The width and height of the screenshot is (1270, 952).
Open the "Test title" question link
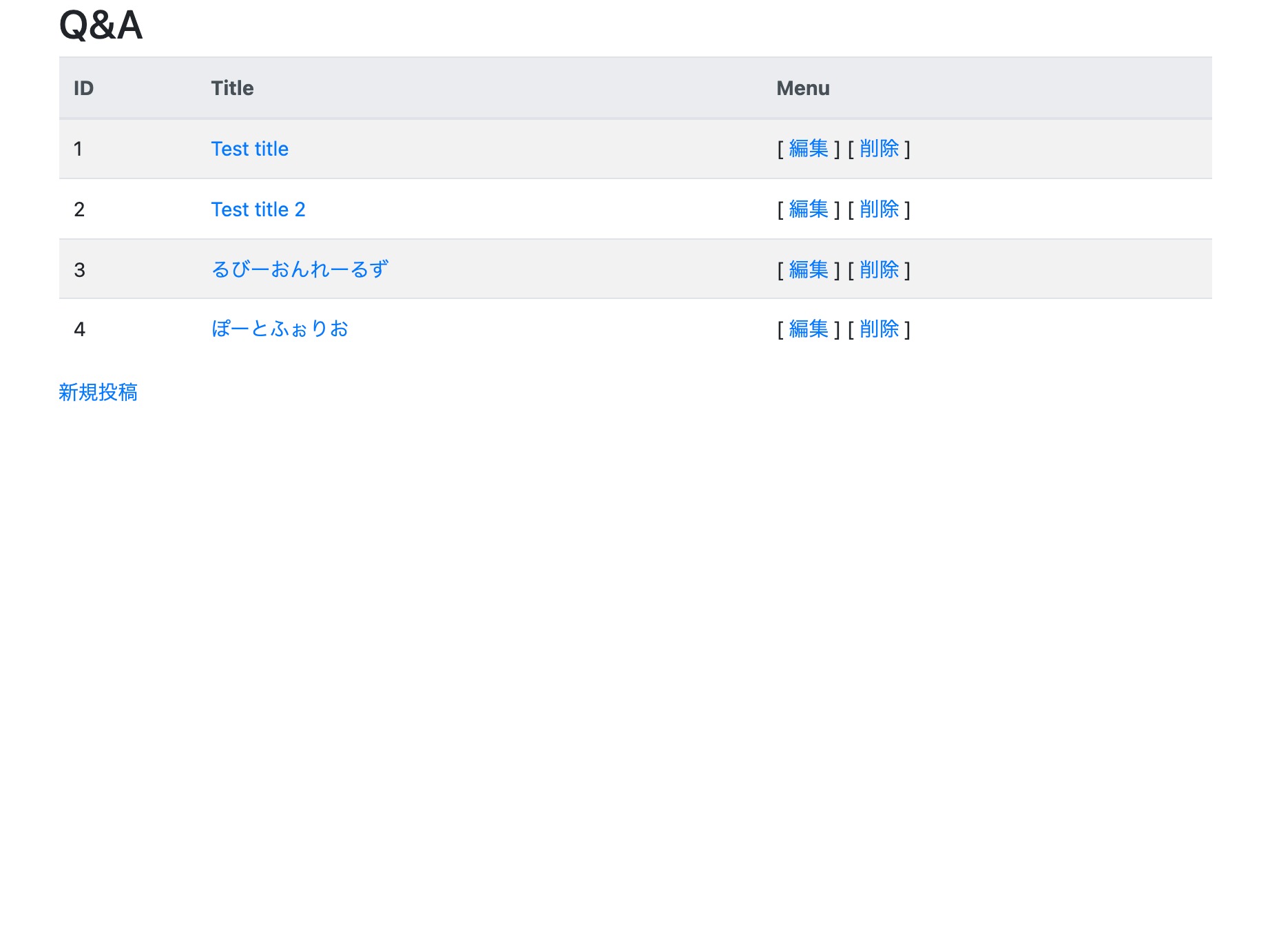249,149
